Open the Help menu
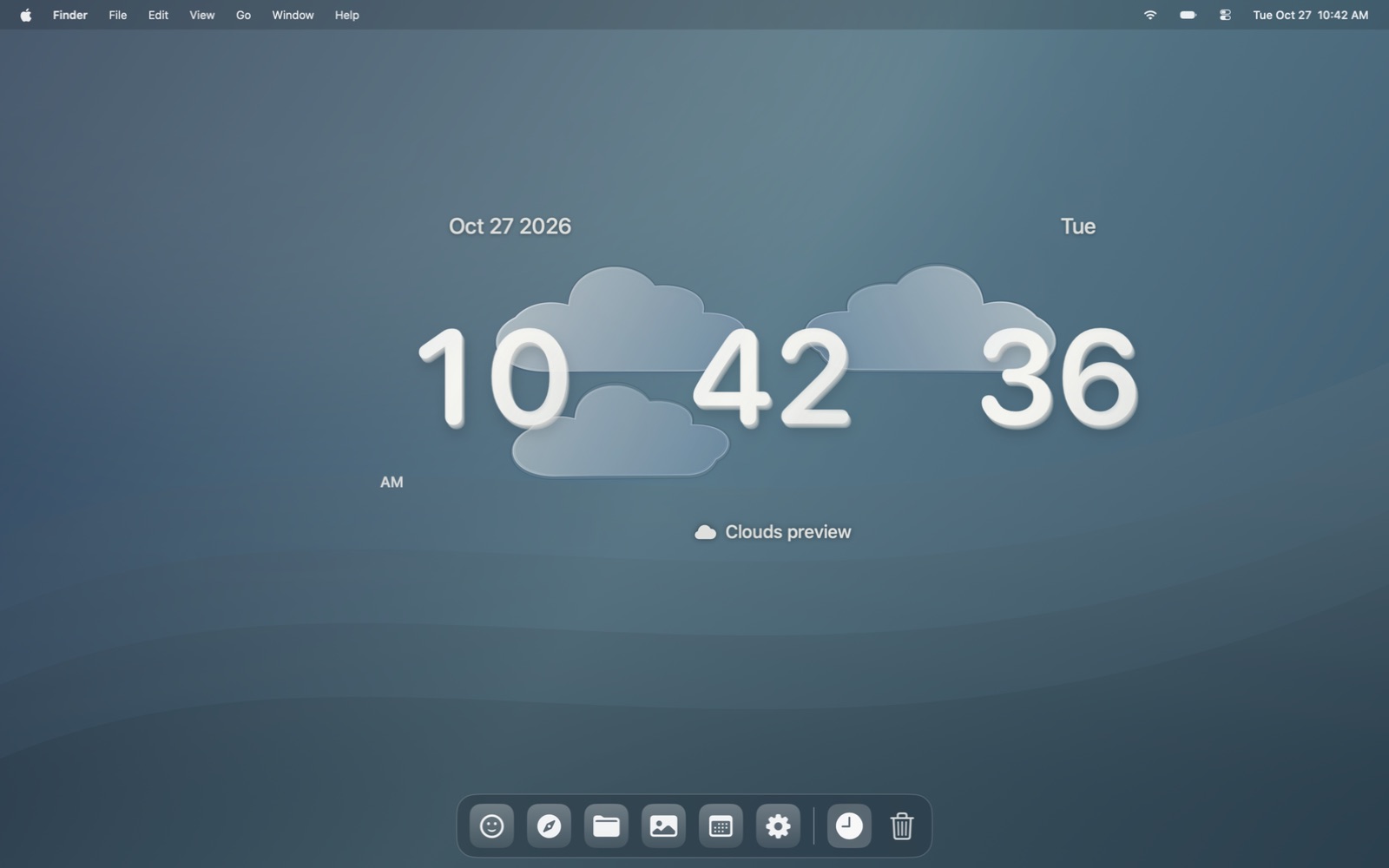The width and height of the screenshot is (1389, 868). pyautogui.click(x=347, y=15)
